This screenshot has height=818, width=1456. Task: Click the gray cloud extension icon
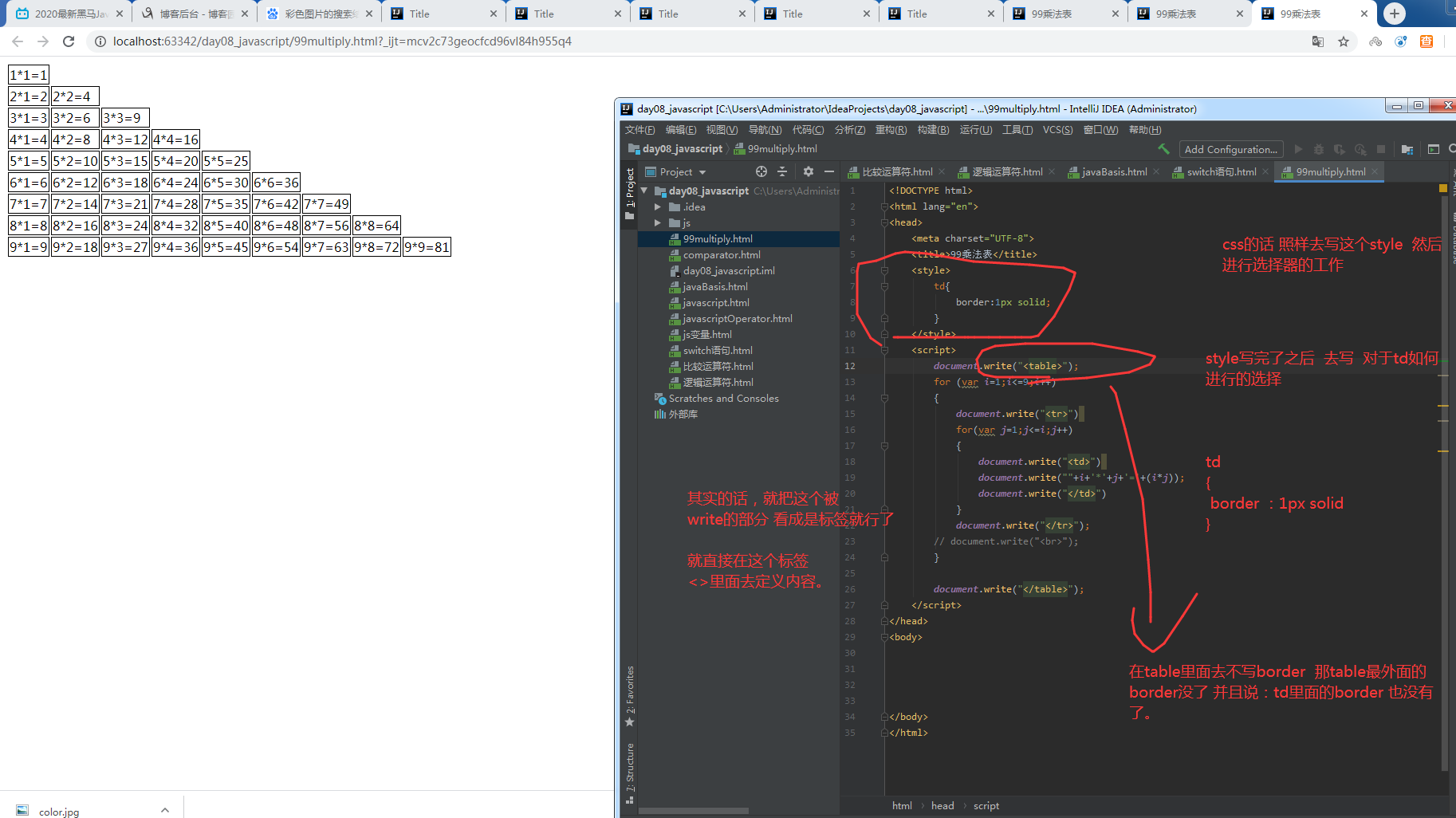click(1375, 41)
